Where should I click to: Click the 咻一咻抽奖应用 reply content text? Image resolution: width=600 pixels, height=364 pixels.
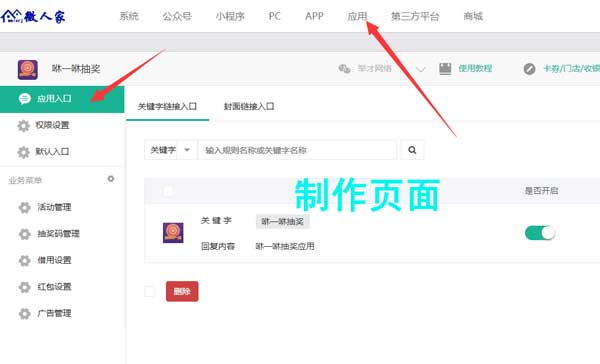(x=285, y=246)
